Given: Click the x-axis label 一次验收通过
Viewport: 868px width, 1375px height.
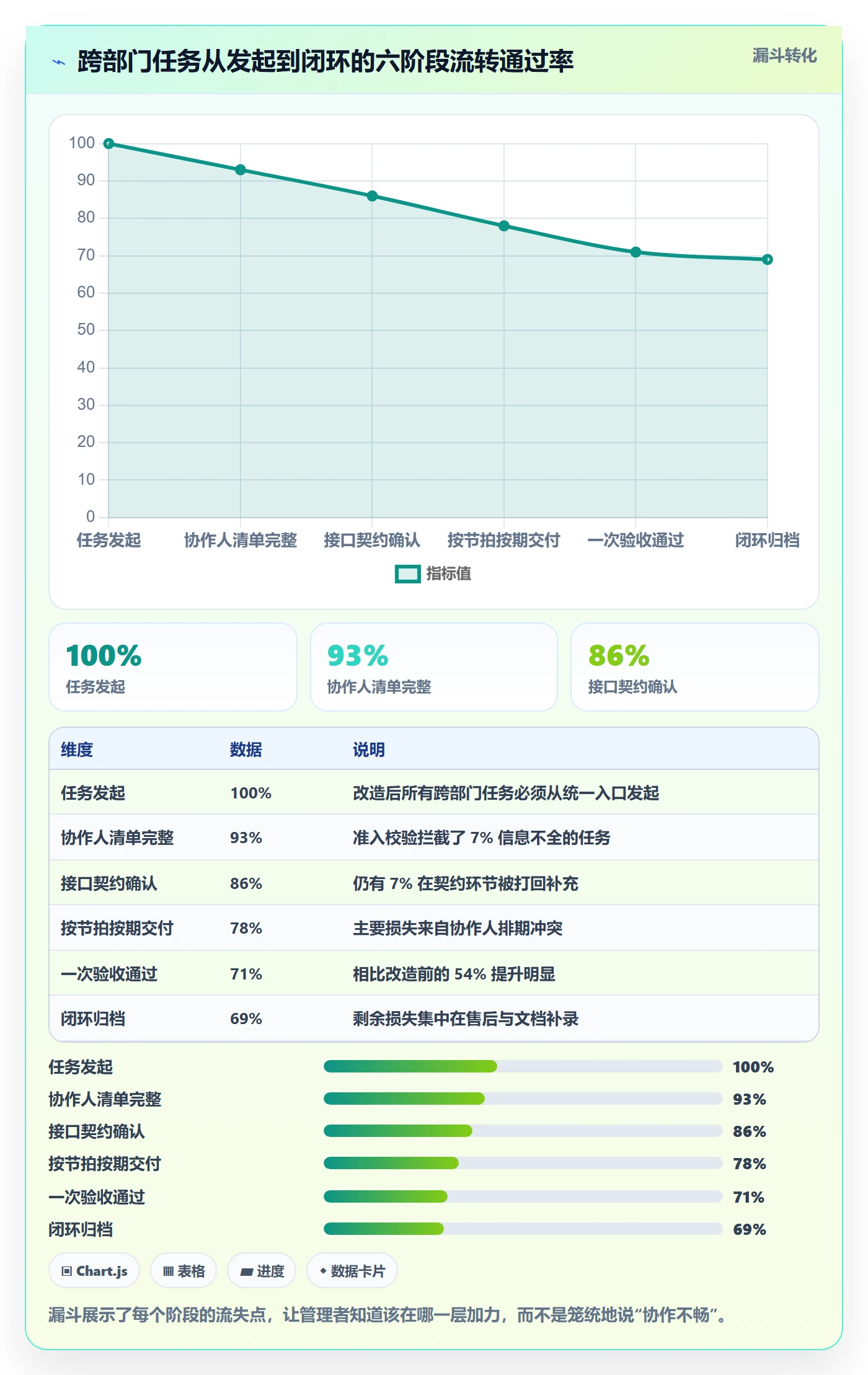Looking at the screenshot, I should pyautogui.click(x=635, y=540).
